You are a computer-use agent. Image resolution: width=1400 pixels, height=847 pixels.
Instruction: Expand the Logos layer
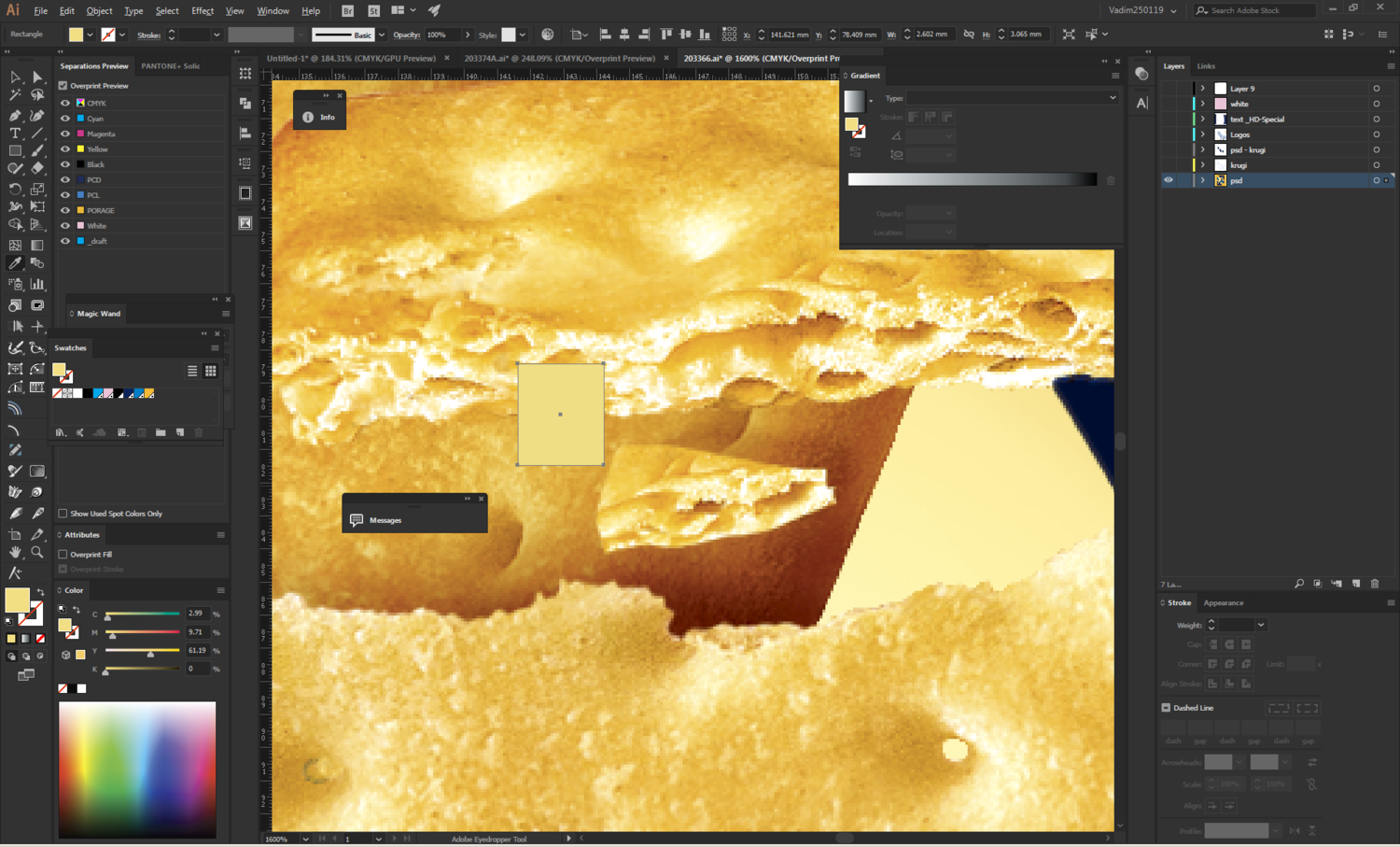coord(1203,134)
